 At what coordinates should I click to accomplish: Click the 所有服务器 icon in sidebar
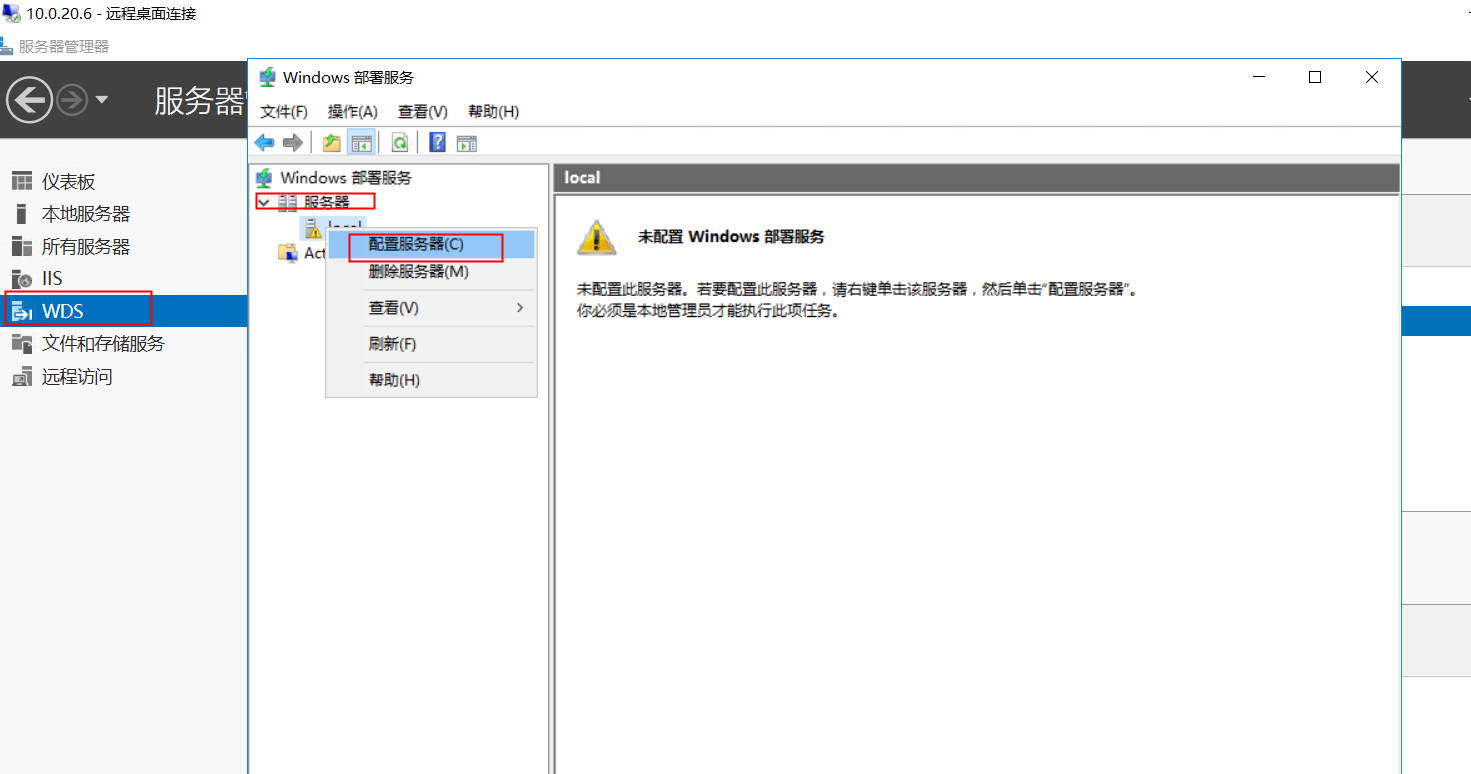(22, 246)
